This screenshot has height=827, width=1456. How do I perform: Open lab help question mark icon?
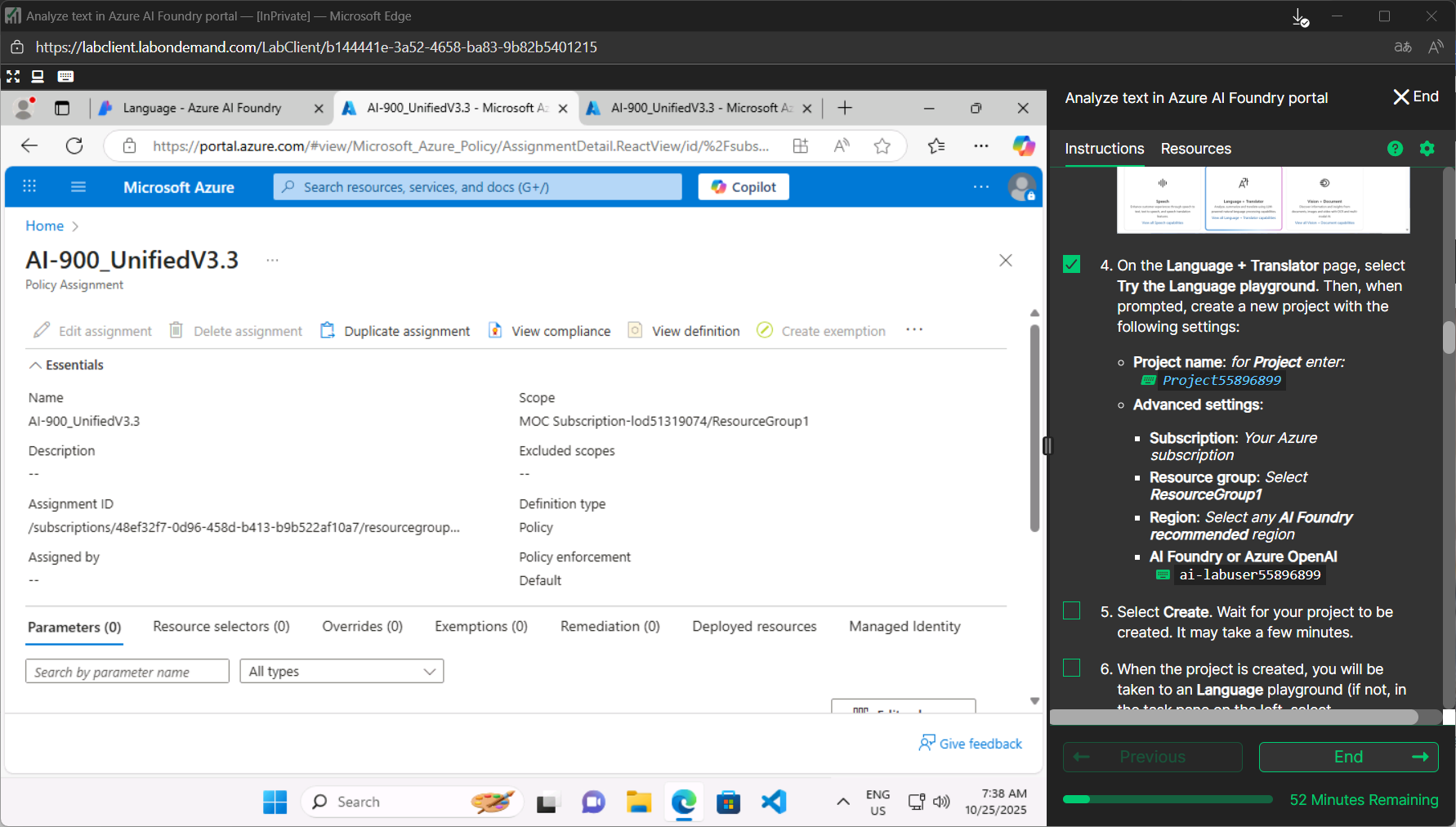[x=1396, y=149]
